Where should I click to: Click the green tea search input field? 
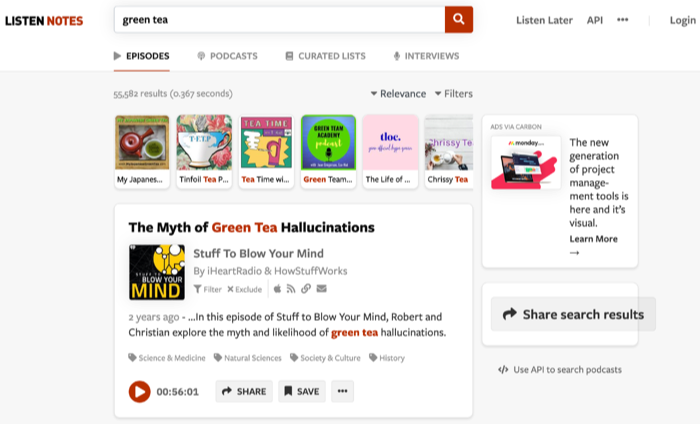click(278, 19)
